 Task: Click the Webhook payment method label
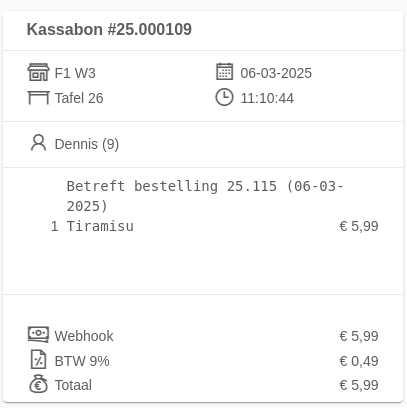point(84,336)
